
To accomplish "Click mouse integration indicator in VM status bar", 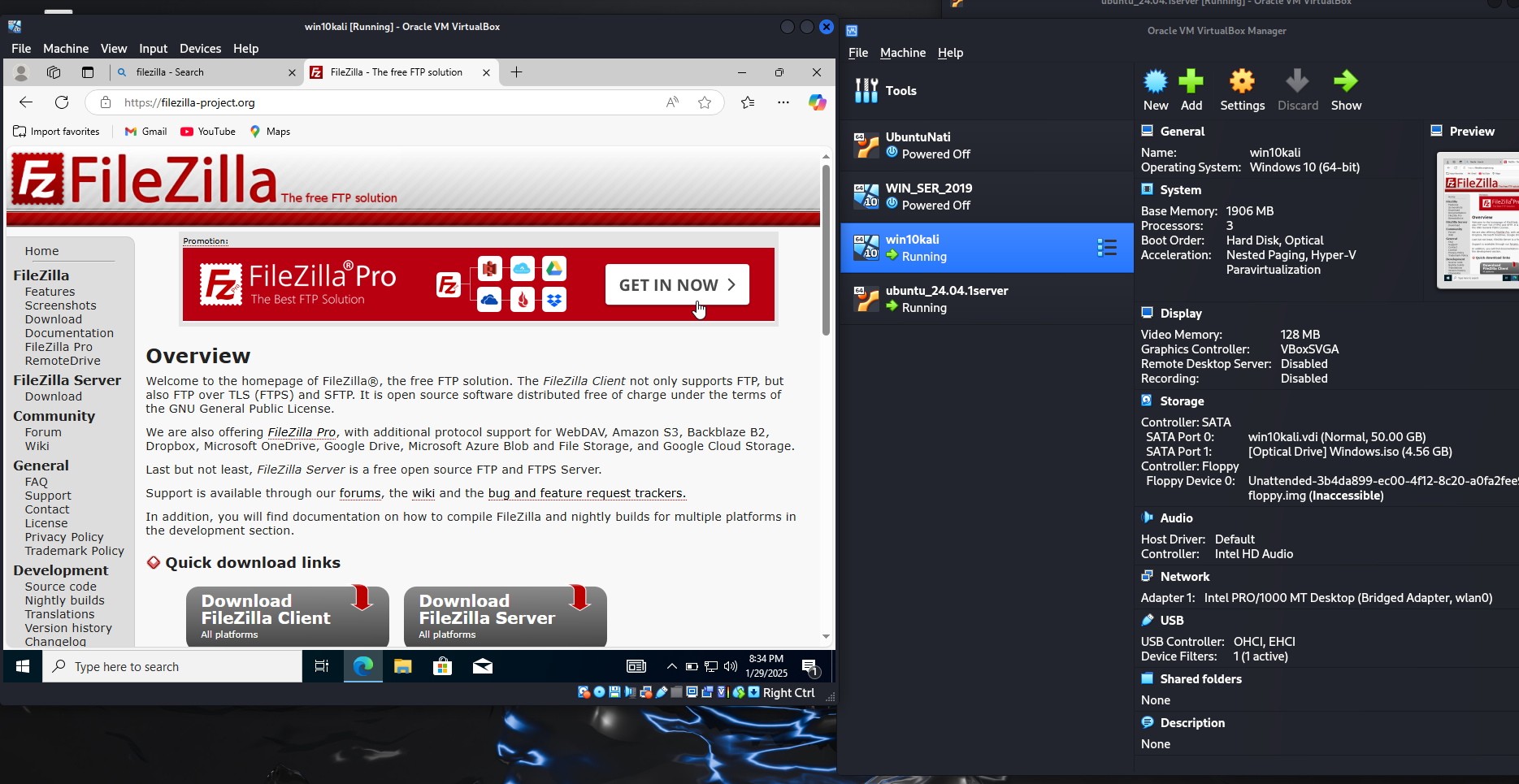I will point(738,692).
